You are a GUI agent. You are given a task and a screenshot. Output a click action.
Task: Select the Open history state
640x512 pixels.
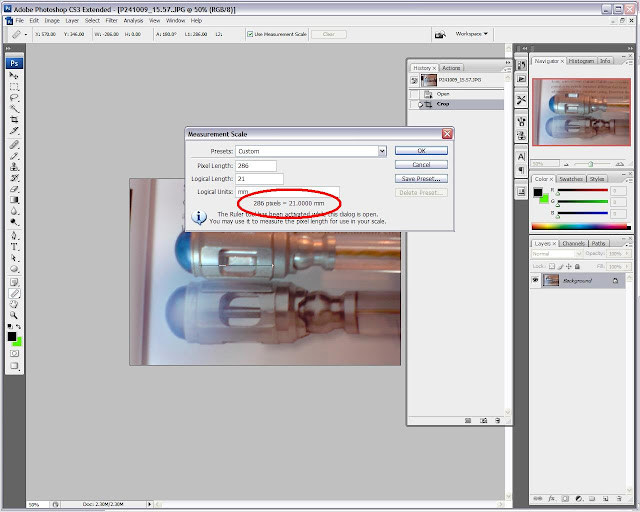(457, 94)
